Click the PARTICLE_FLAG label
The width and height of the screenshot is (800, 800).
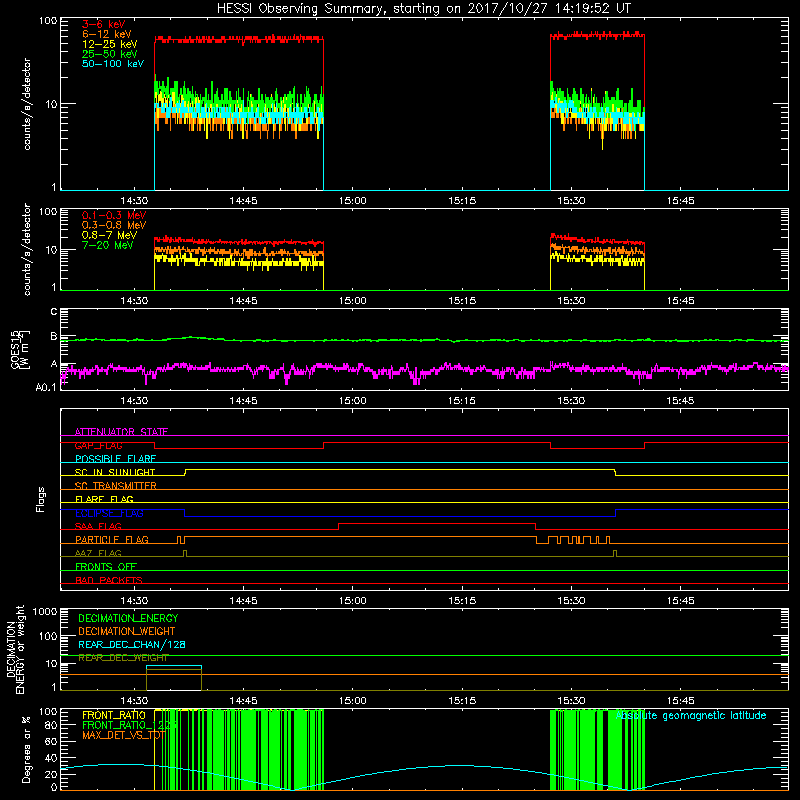tap(112, 540)
